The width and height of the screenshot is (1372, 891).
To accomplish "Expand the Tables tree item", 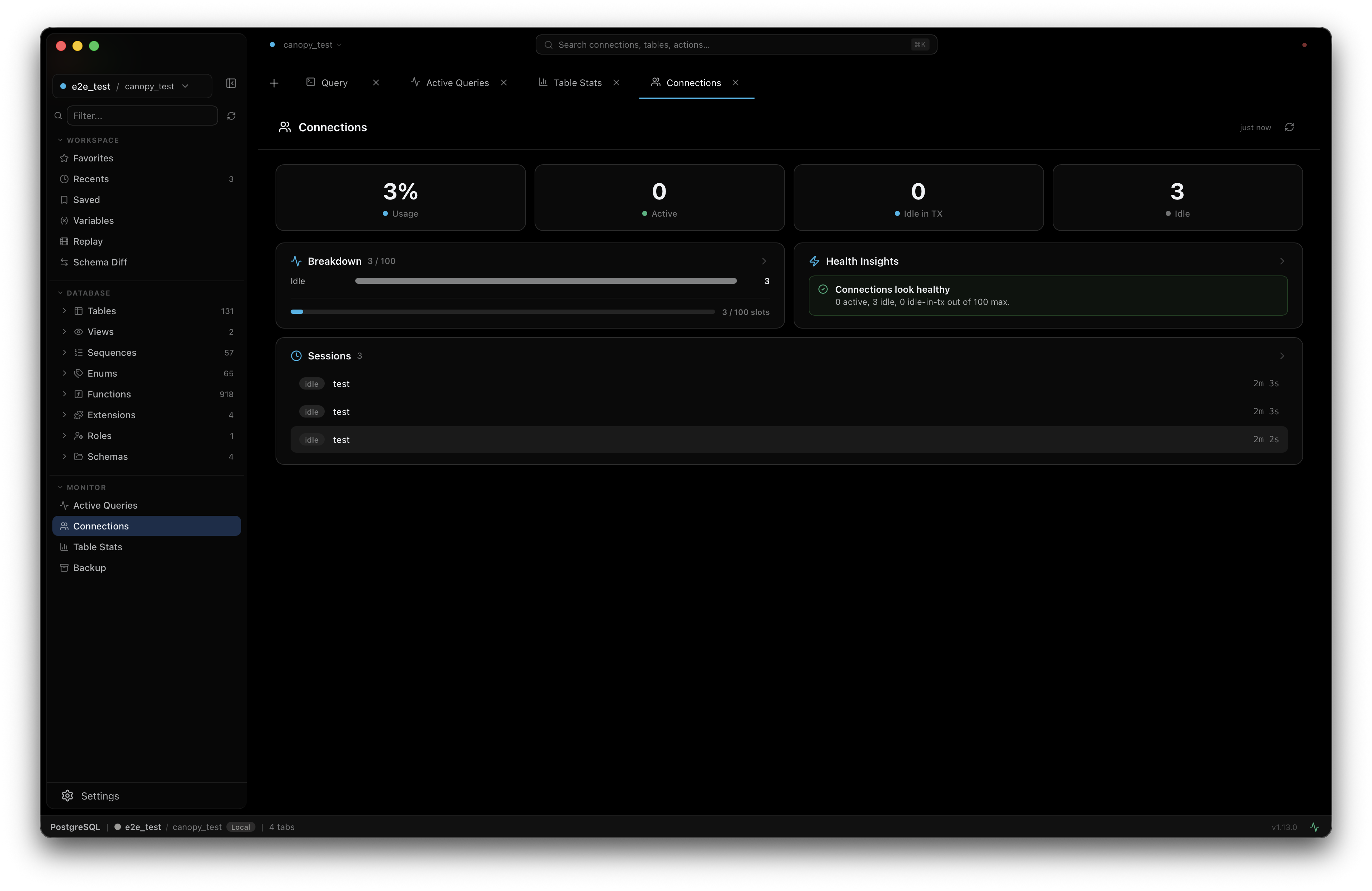I will [x=65, y=311].
